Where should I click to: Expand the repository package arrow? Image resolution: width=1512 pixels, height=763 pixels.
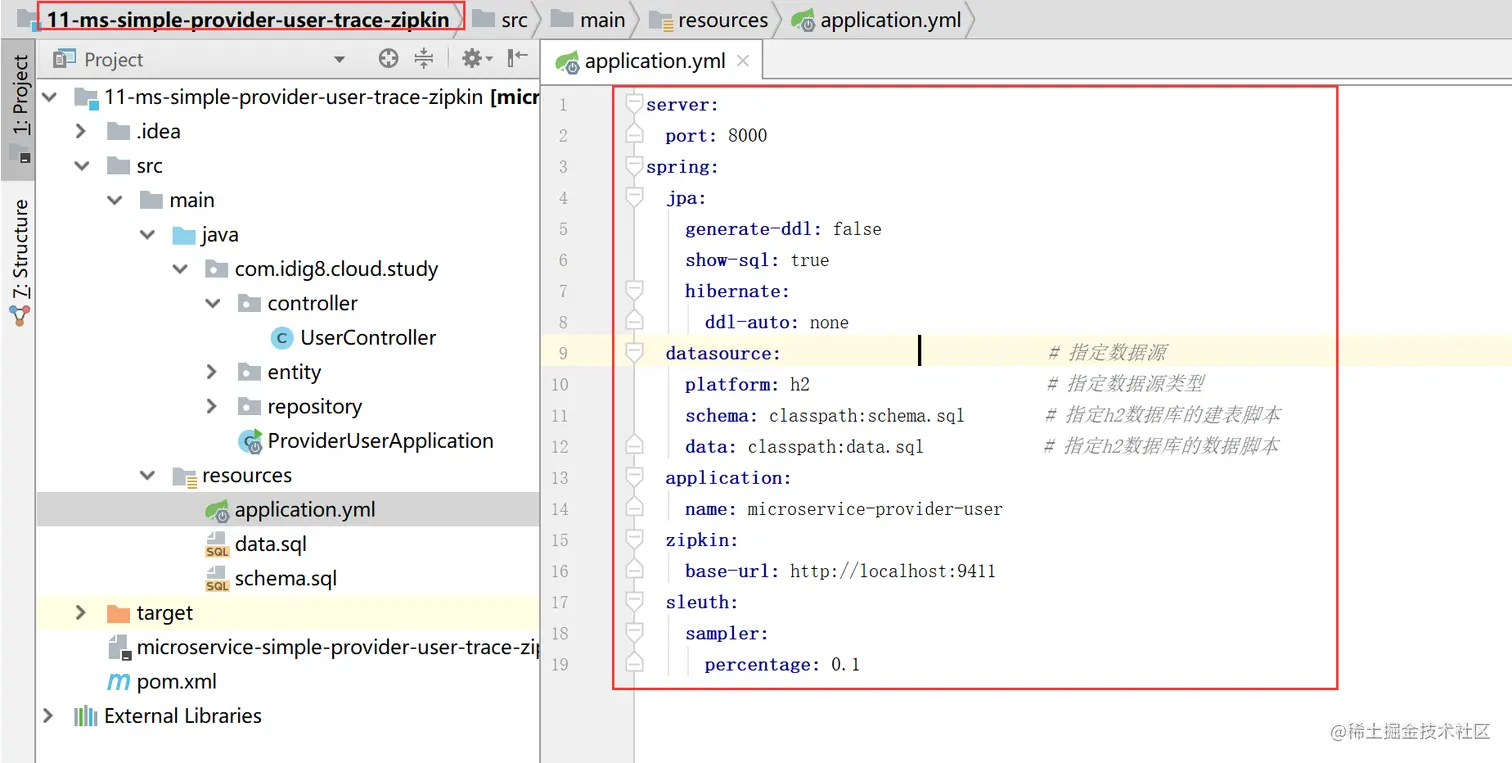pyautogui.click(x=212, y=406)
